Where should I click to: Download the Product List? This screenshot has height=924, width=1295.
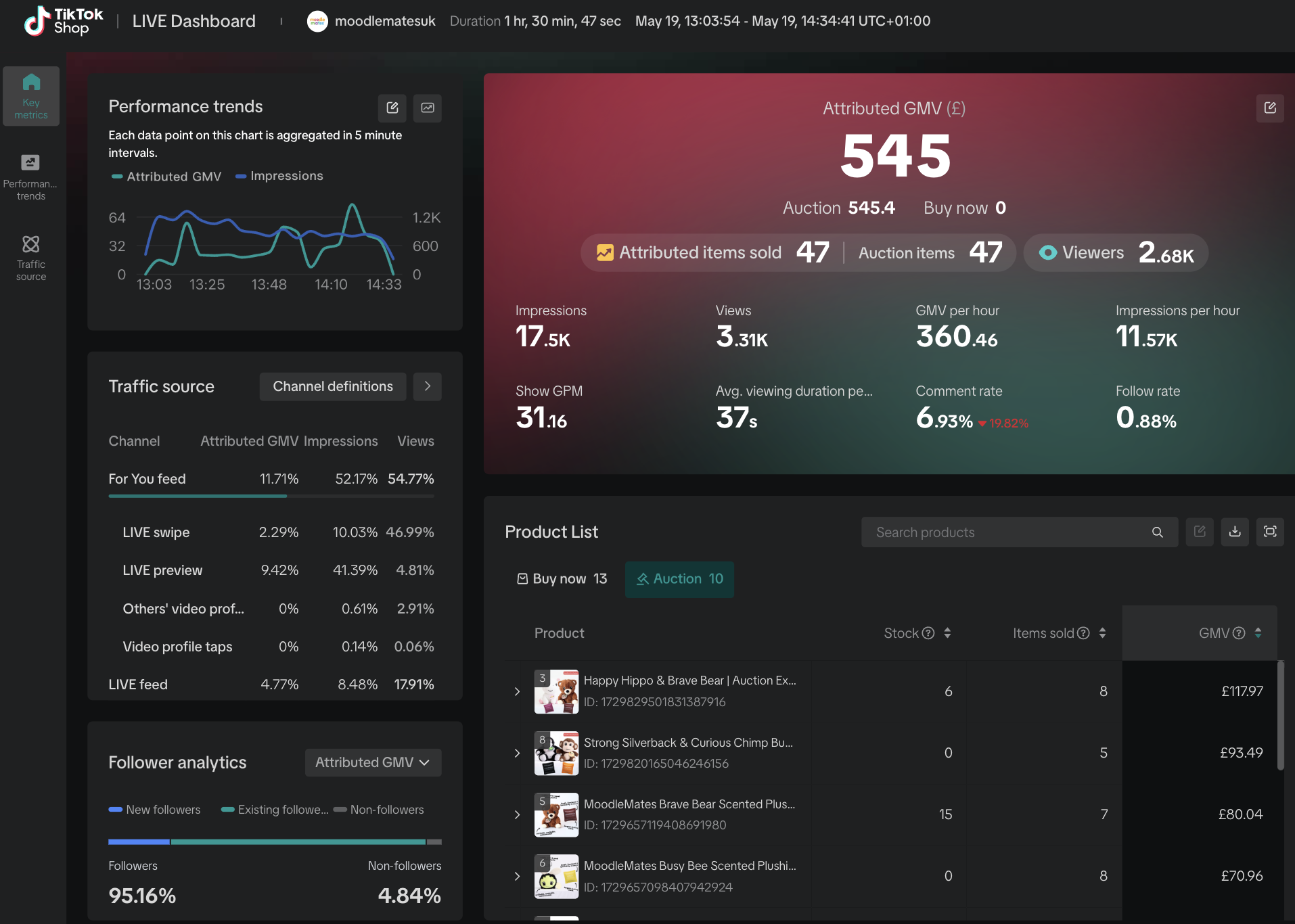[1235, 532]
